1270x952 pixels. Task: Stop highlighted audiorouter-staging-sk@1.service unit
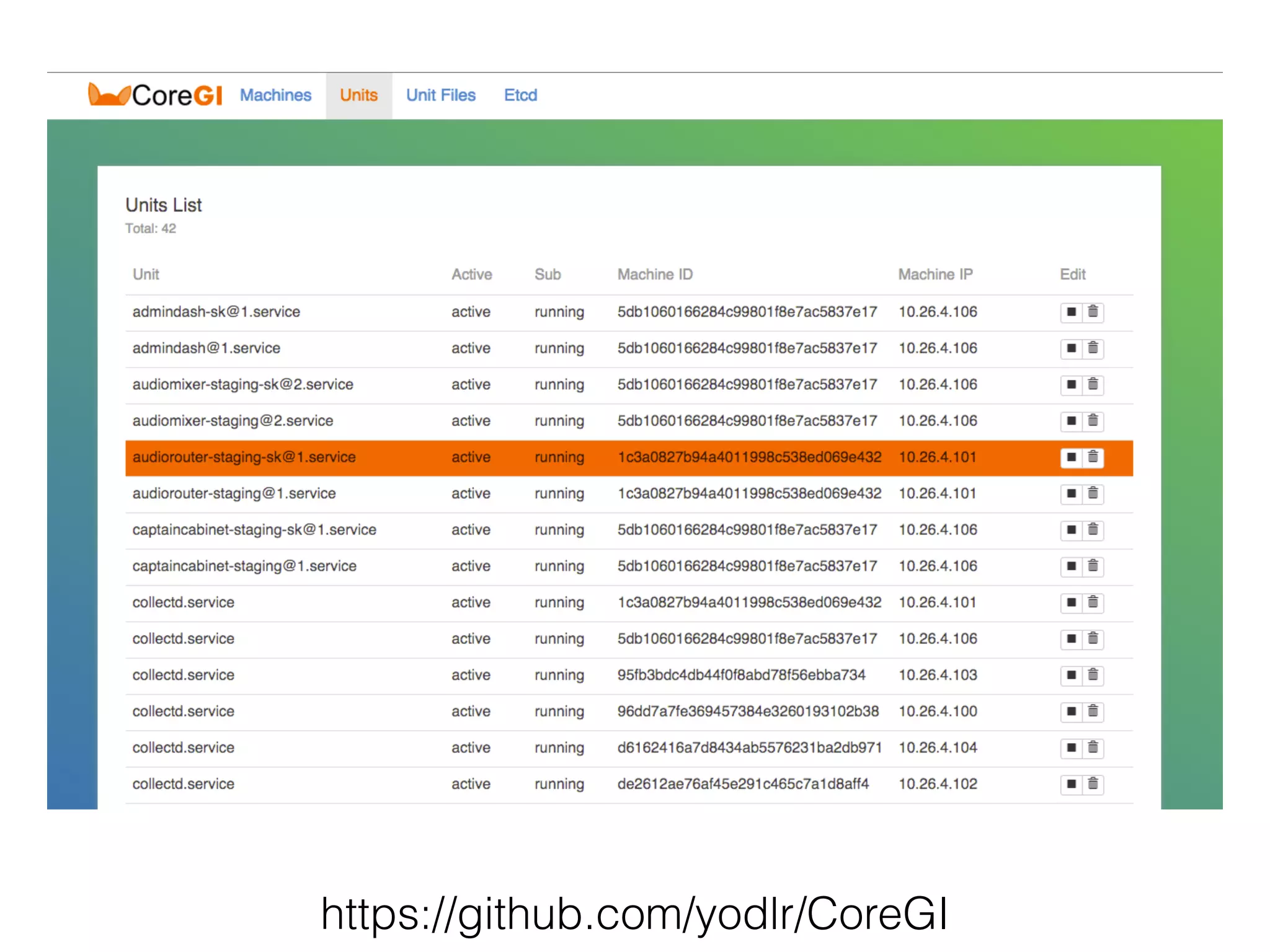click(1071, 457)
